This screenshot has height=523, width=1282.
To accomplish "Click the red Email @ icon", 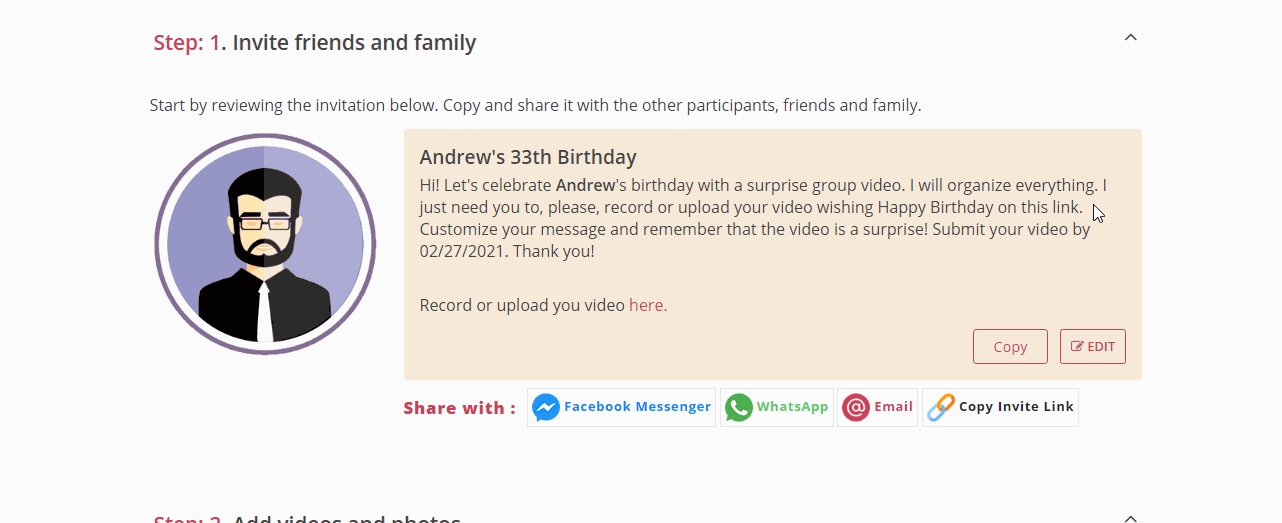I will pyautogui.click(x=856, y=408).
